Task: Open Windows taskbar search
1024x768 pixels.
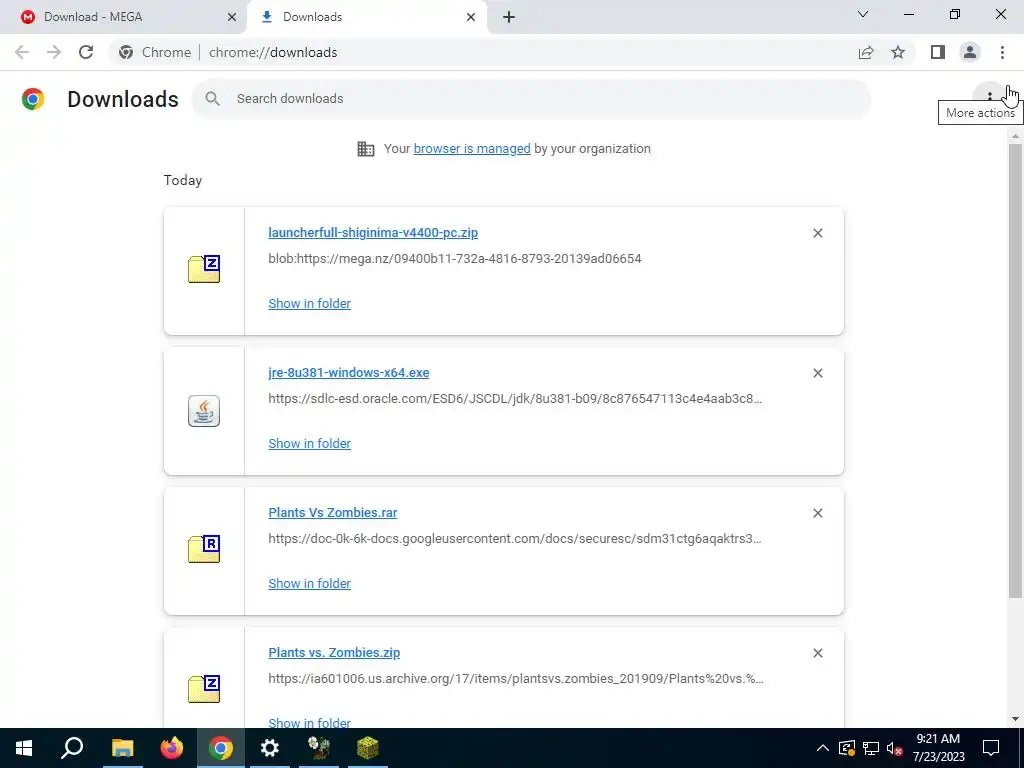Action: (x=72, y=748)
